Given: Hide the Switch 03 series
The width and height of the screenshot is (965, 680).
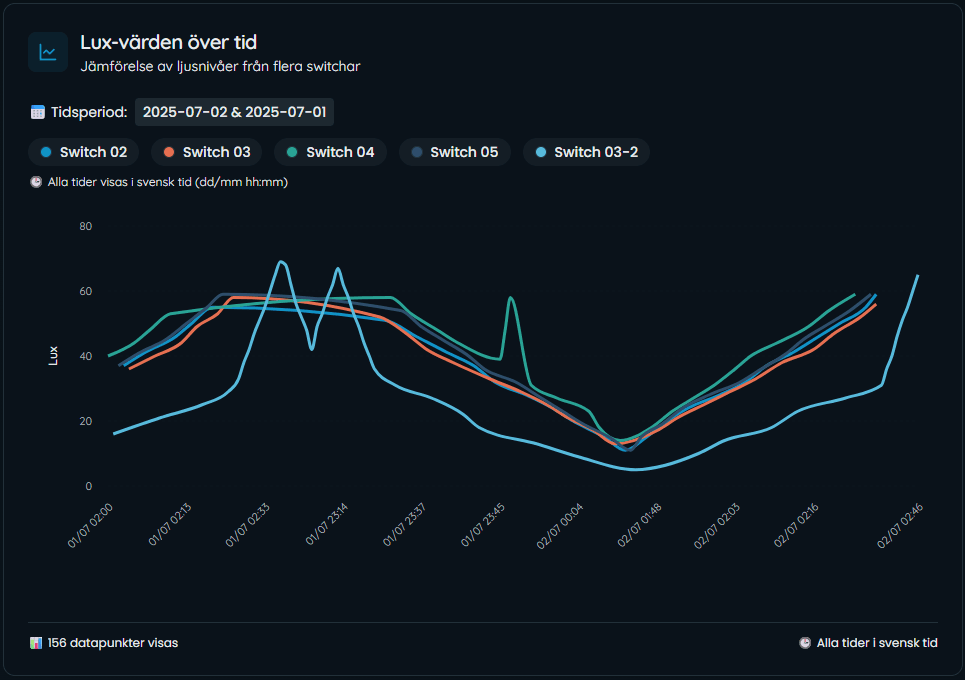Looking at the screenshot, I should pos(206,152).
